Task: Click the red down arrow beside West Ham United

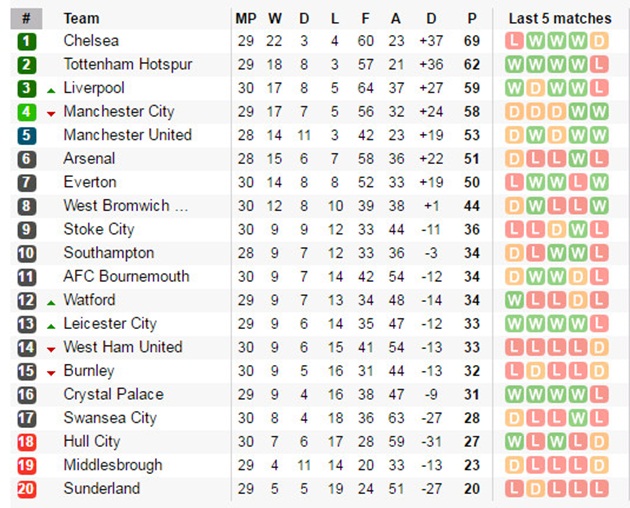Action: click(51, 350)
